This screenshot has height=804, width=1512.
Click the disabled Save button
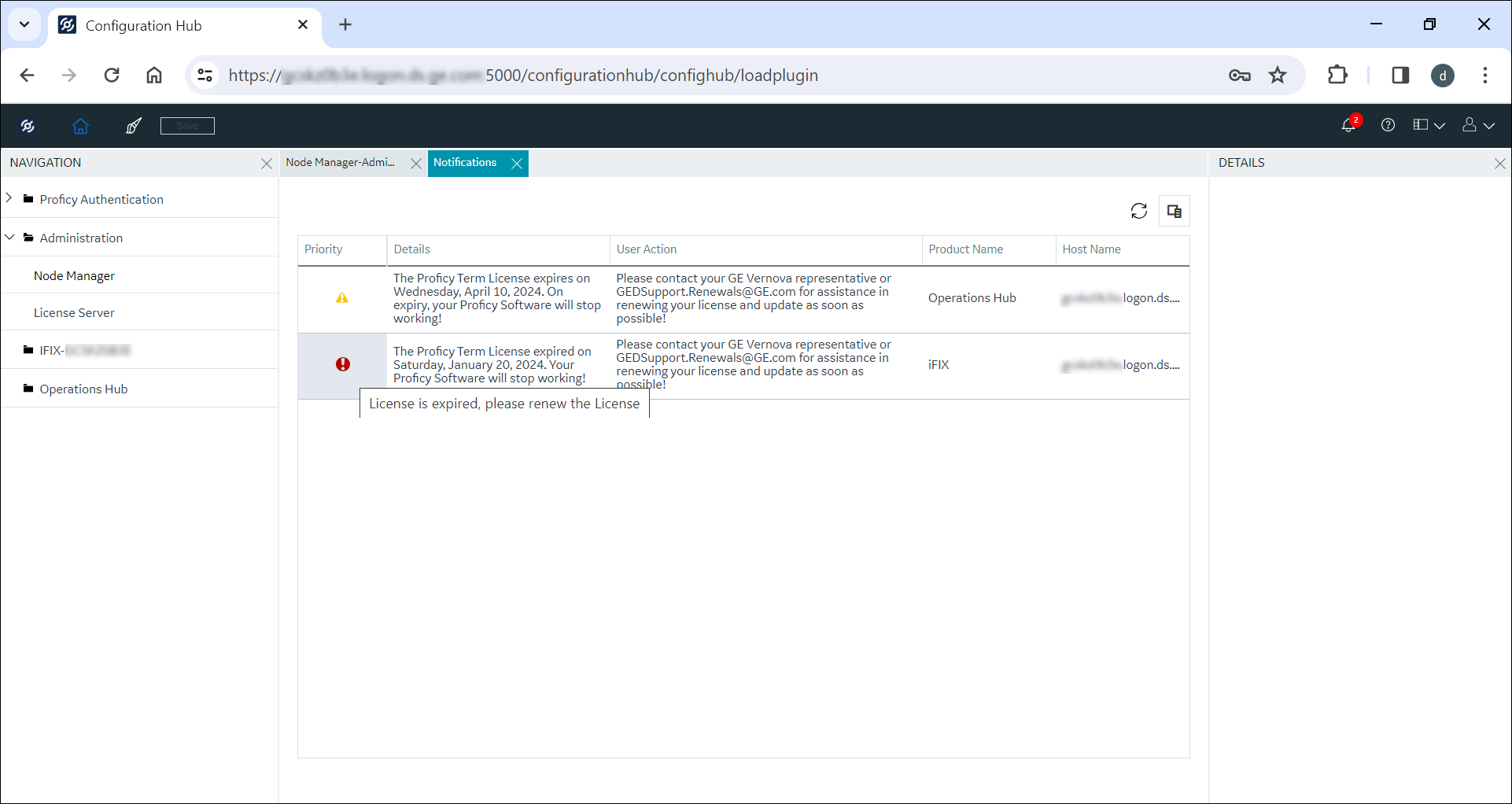click(187, 126)
